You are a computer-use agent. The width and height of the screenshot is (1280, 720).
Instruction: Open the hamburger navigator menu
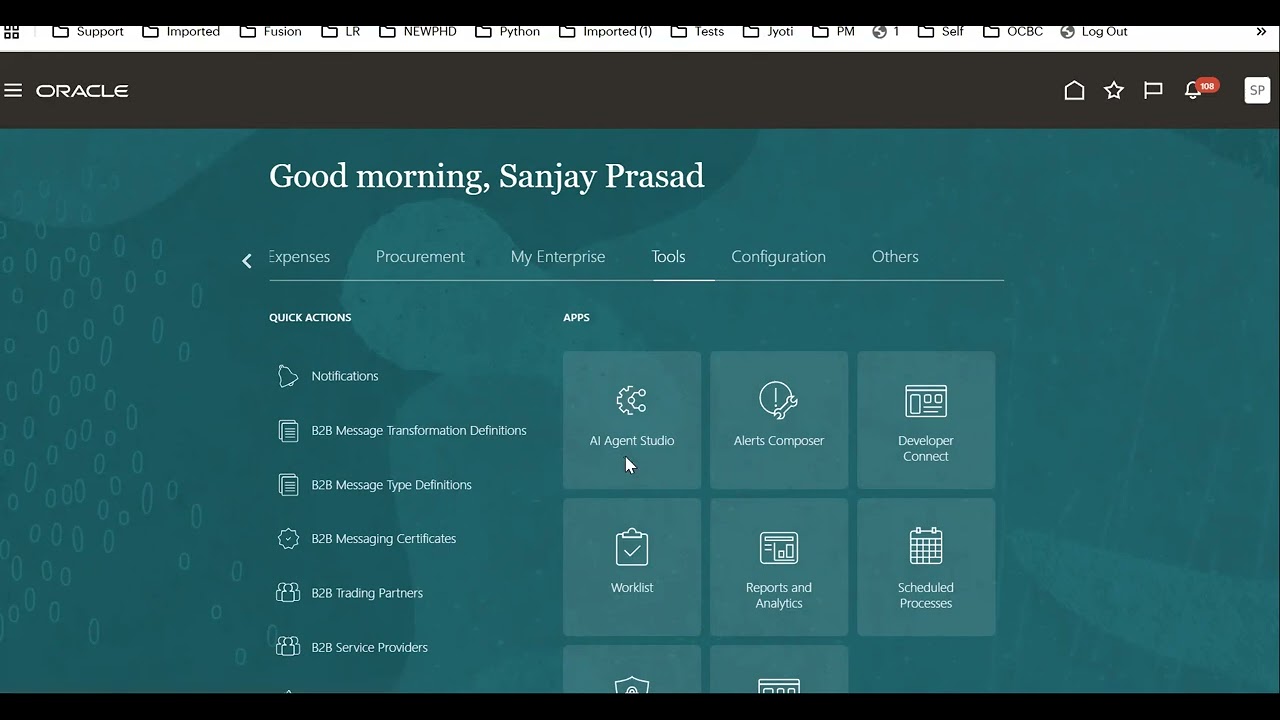13,91
